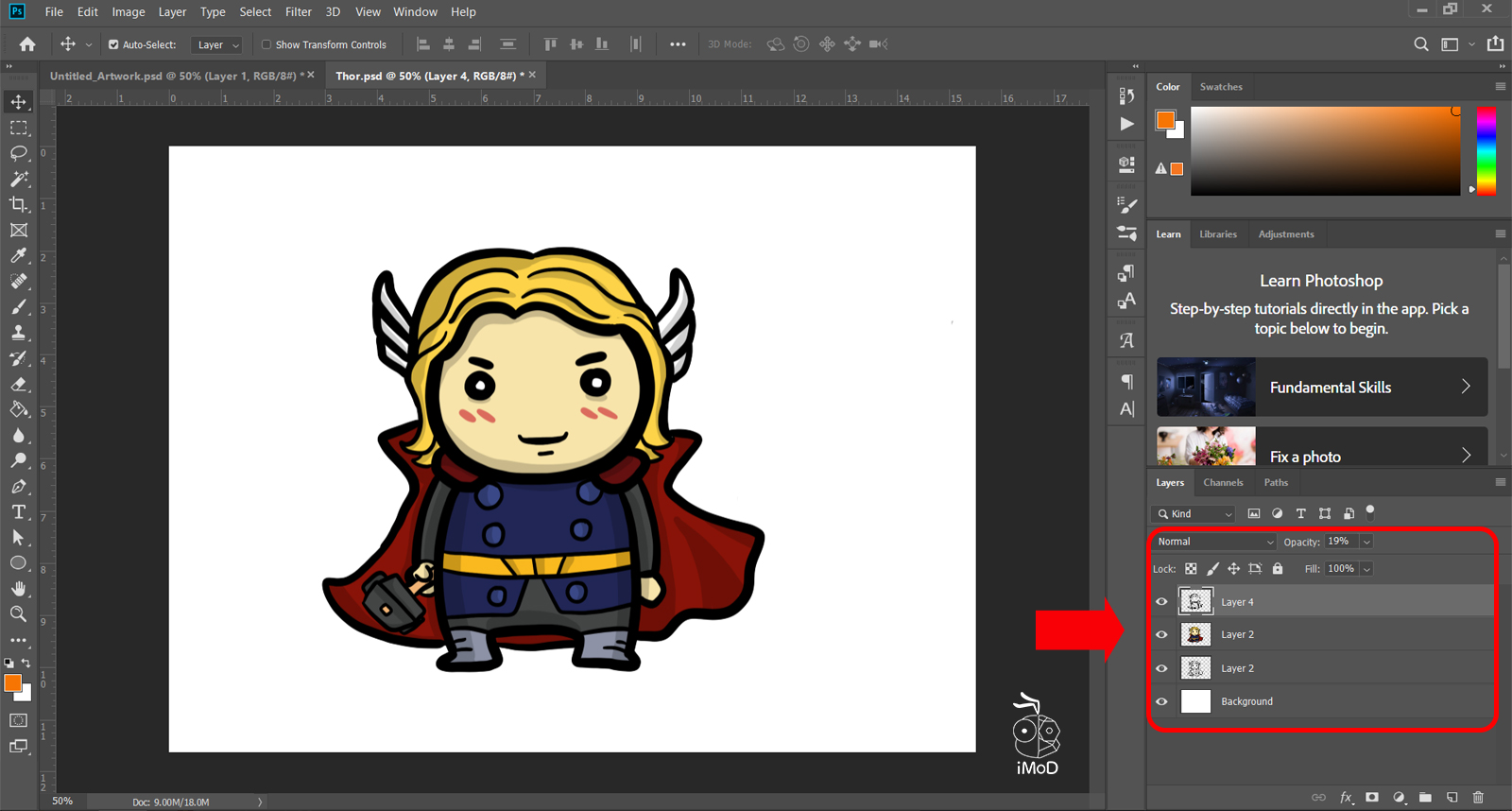Switch to the Channels tab
Viewport: 1512px width, 811px height.
[x=1223, y=482]
